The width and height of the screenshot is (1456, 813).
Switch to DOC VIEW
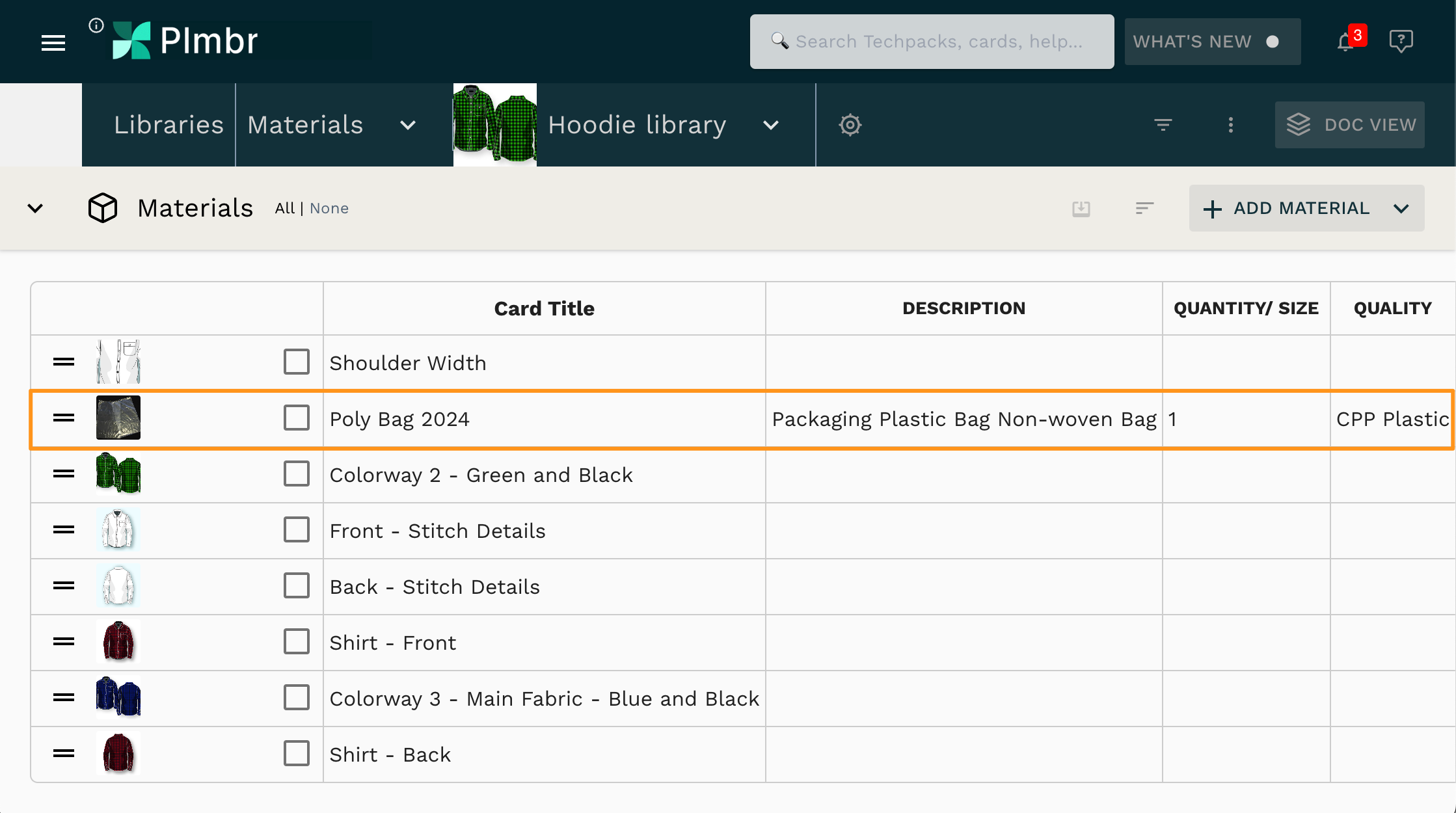point(1349,125)
